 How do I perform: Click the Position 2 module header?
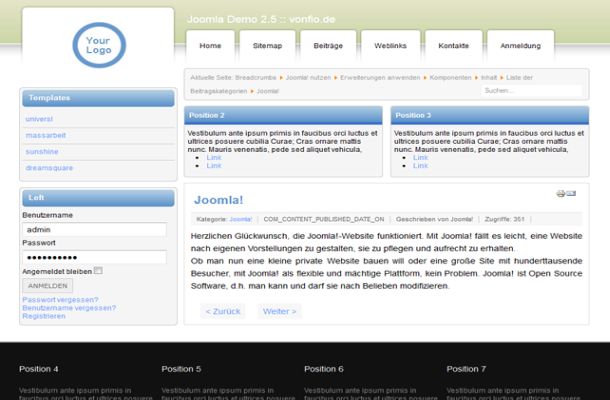(x=283, y=116)
